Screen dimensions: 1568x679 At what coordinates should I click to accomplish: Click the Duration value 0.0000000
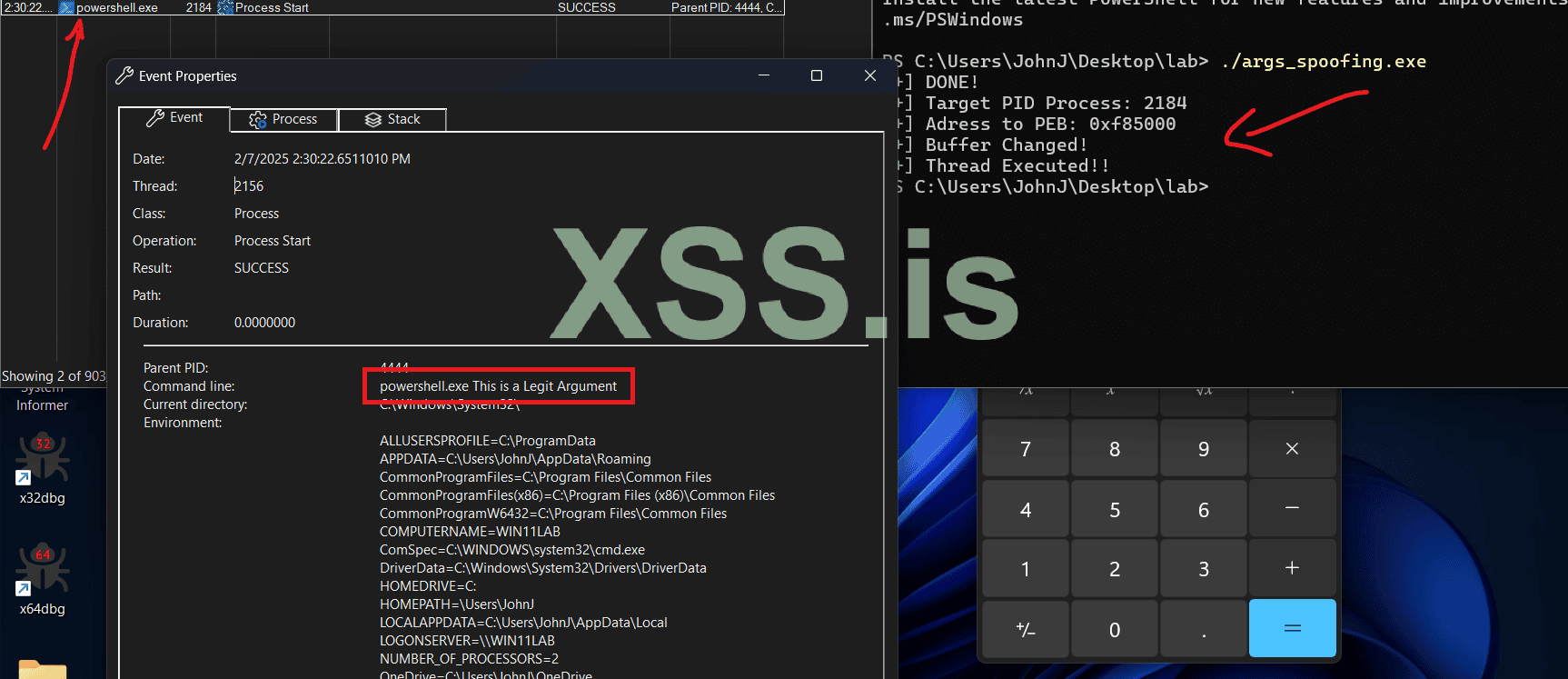click(264, 323)
